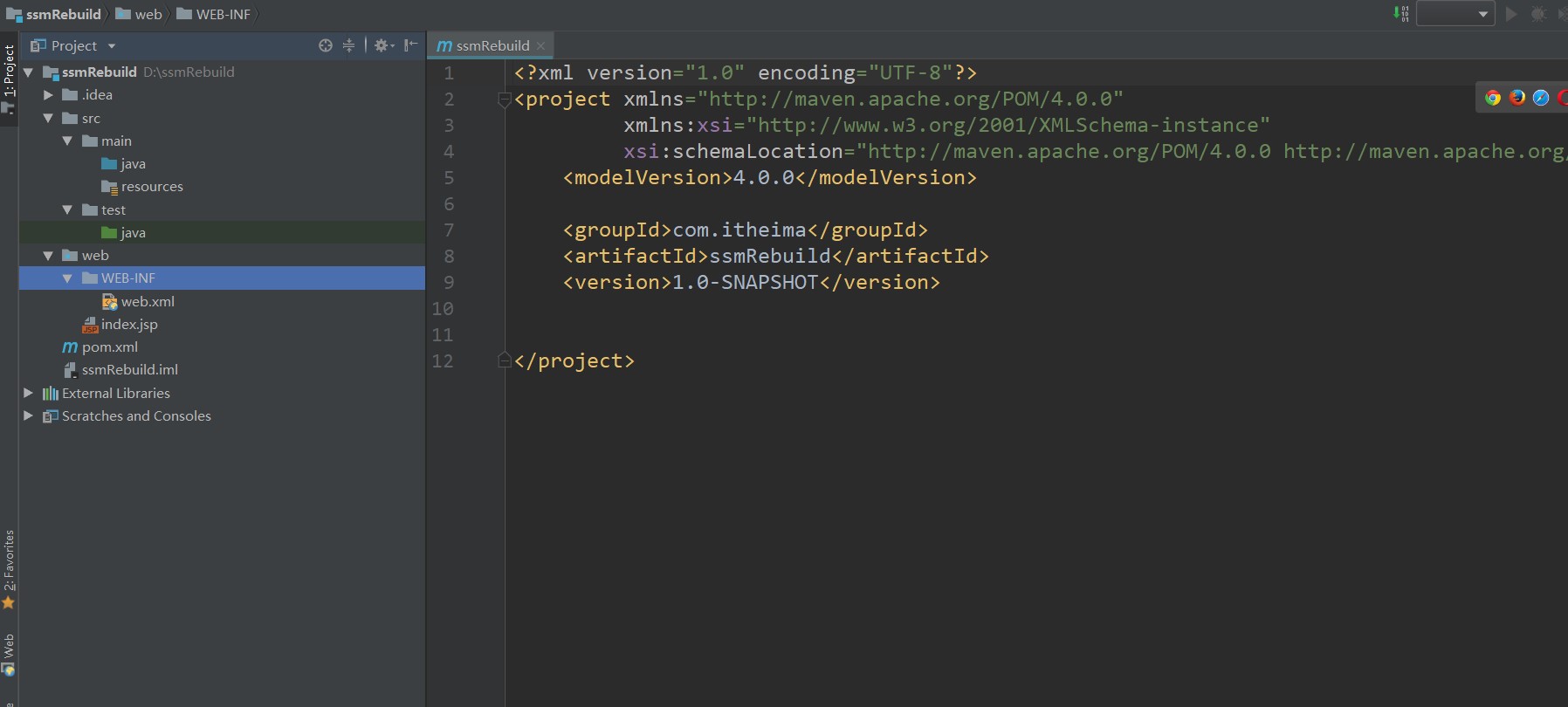Select the .idea folder label in tree
This screenshot has width=1568, height=707.
pyautogui.click(x=97, y=94)
